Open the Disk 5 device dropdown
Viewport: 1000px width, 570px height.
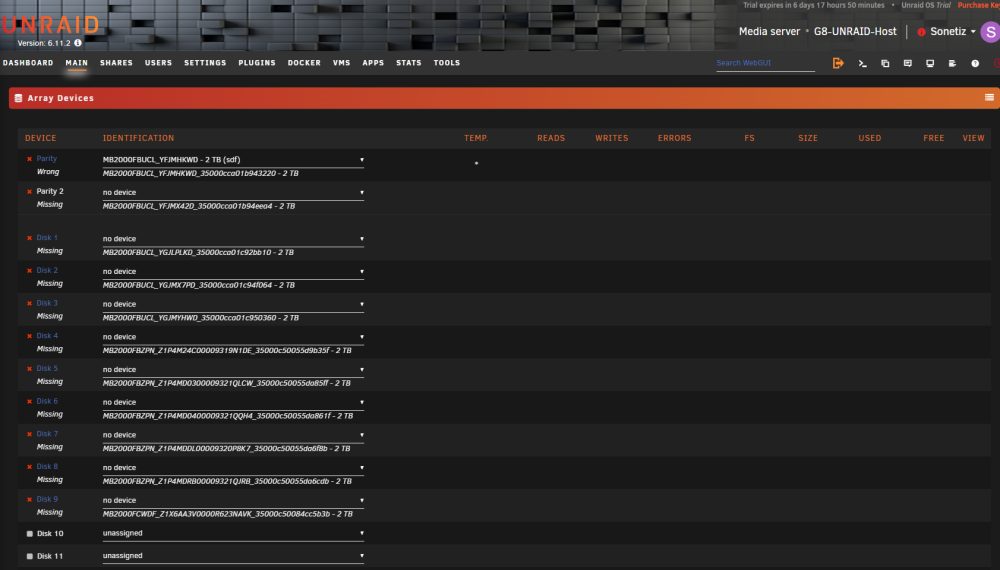(x=233, y=370)
